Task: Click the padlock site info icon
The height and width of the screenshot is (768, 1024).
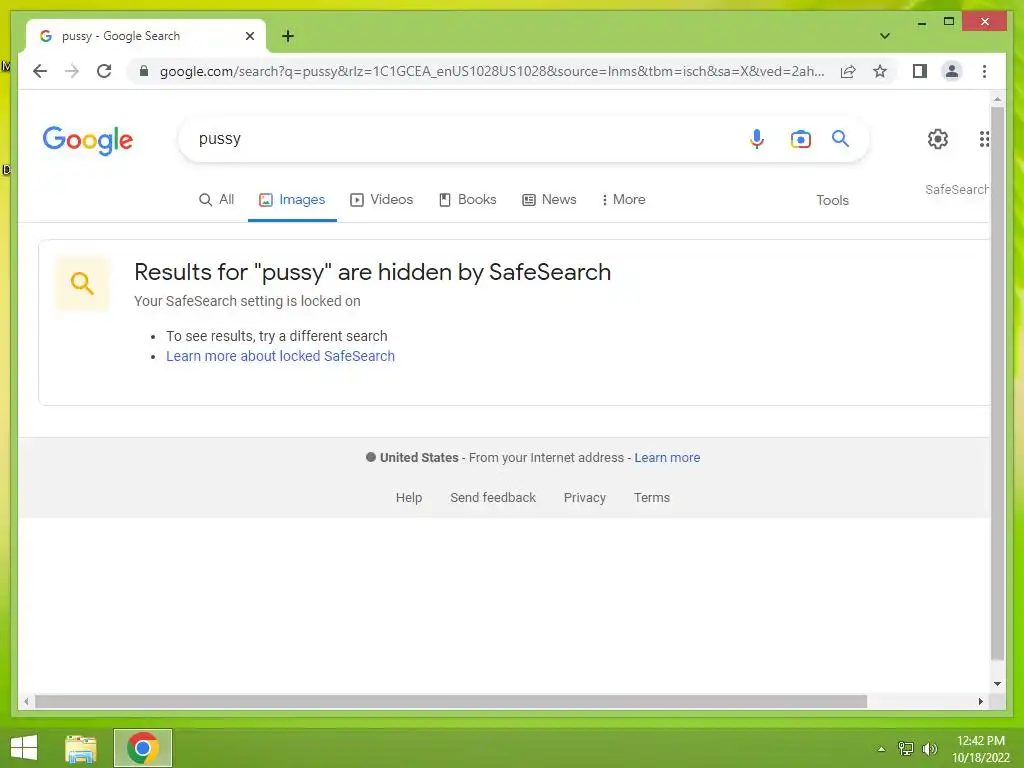Action: pyautogui.click(x=144, y=71)
